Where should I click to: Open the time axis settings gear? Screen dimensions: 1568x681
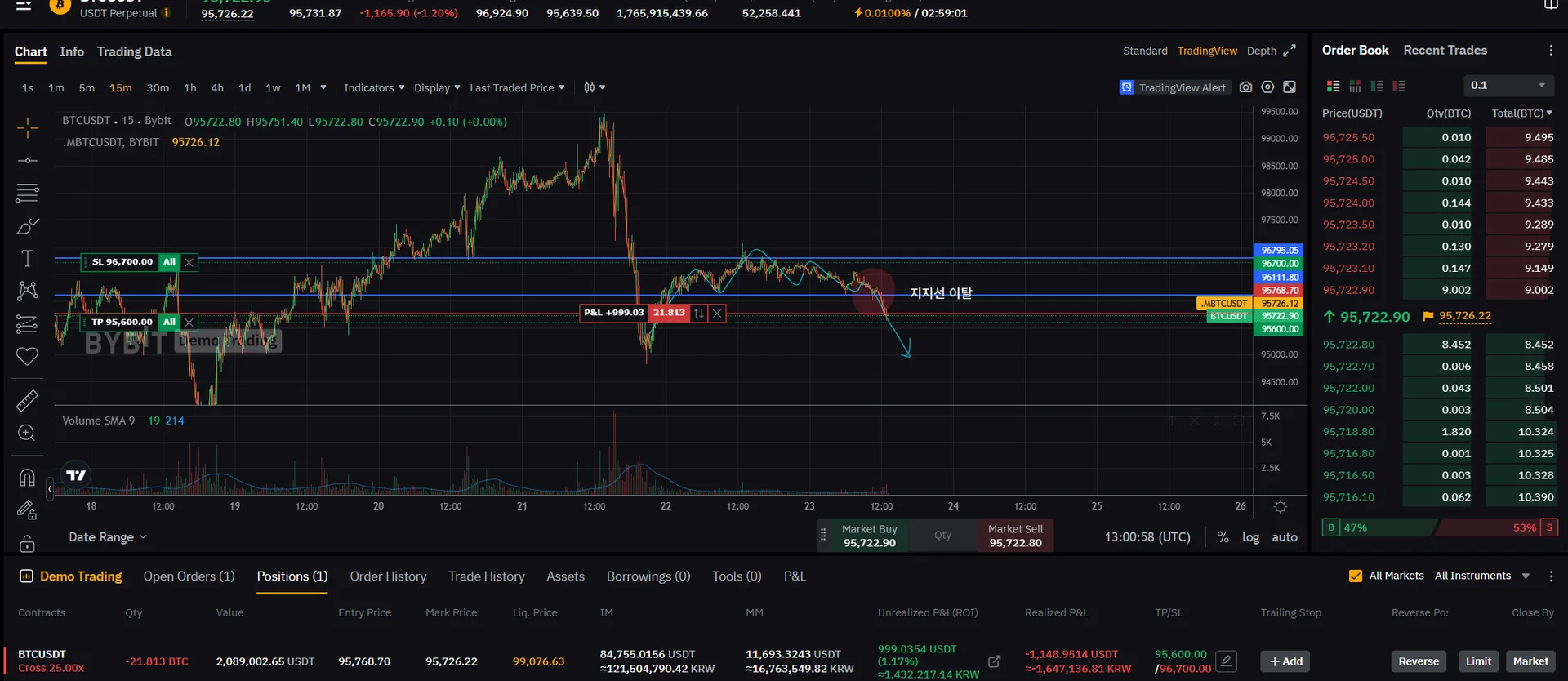(1281, 507)
